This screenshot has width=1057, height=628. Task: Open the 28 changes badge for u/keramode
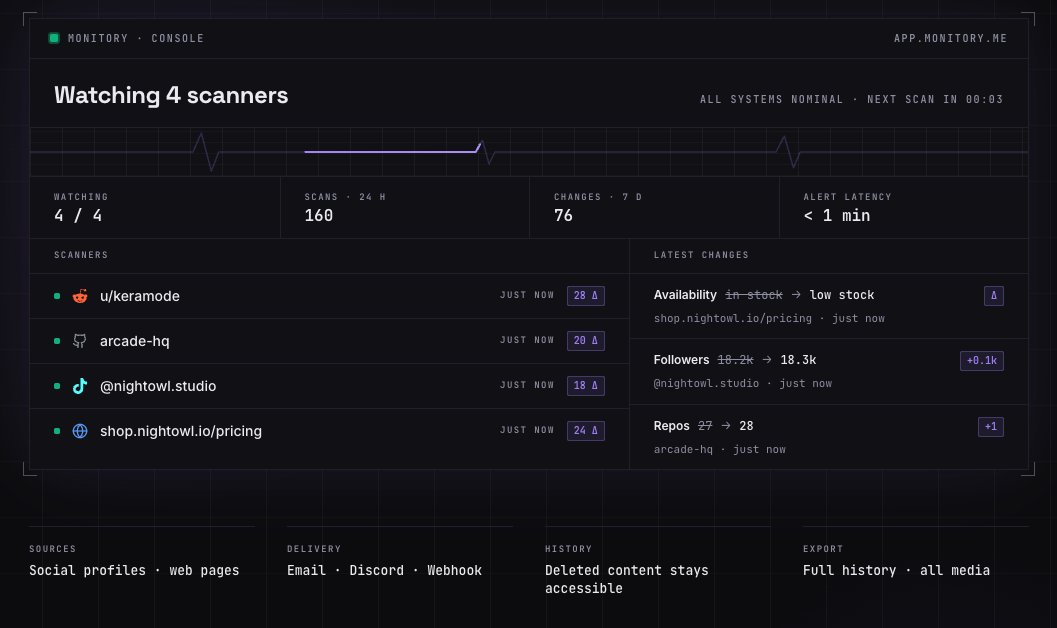pos(586,296)
